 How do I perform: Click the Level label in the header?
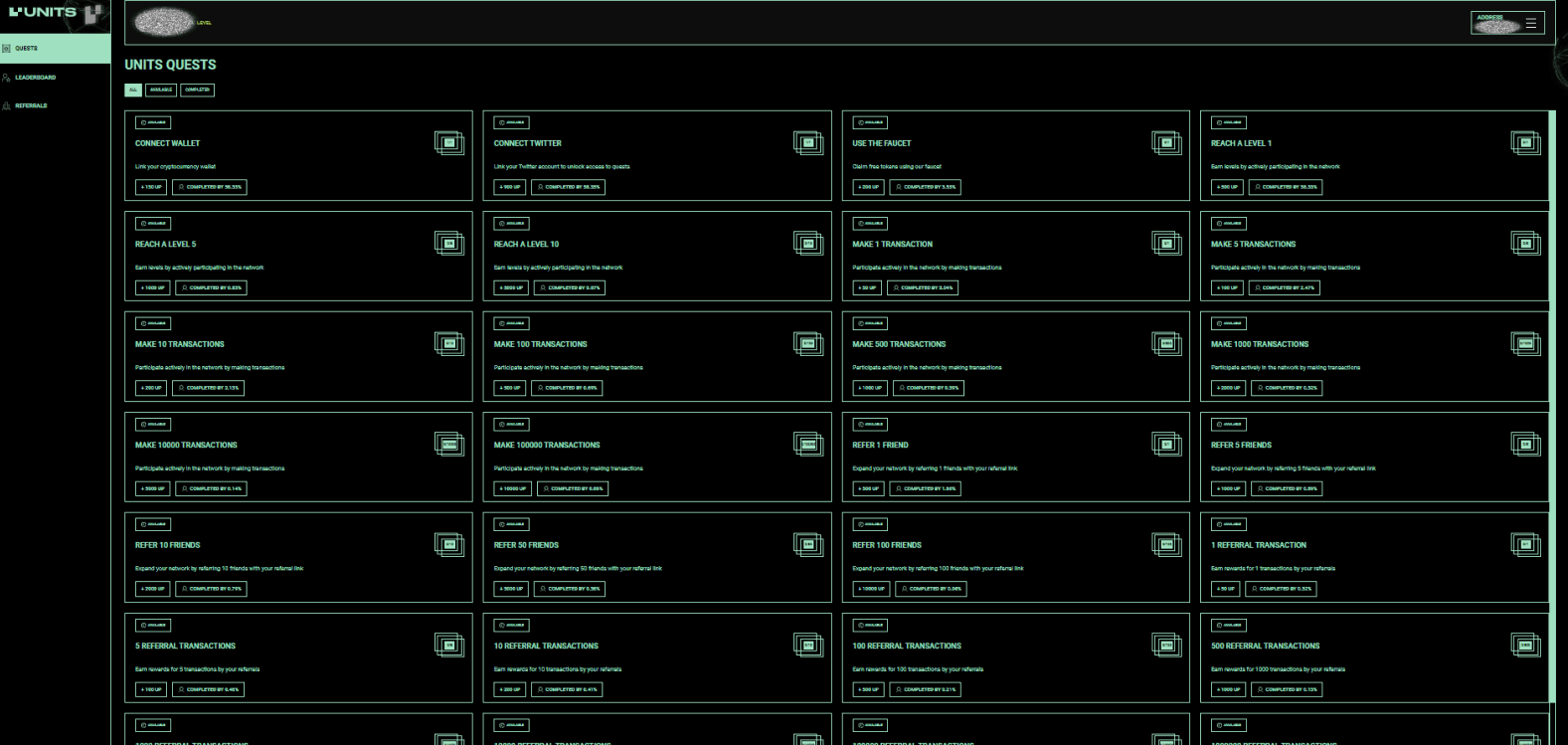click(x=204, y=23)
